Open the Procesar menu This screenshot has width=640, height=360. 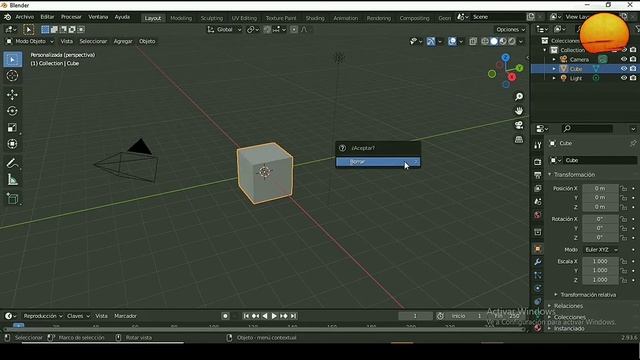tap(71, 17)
